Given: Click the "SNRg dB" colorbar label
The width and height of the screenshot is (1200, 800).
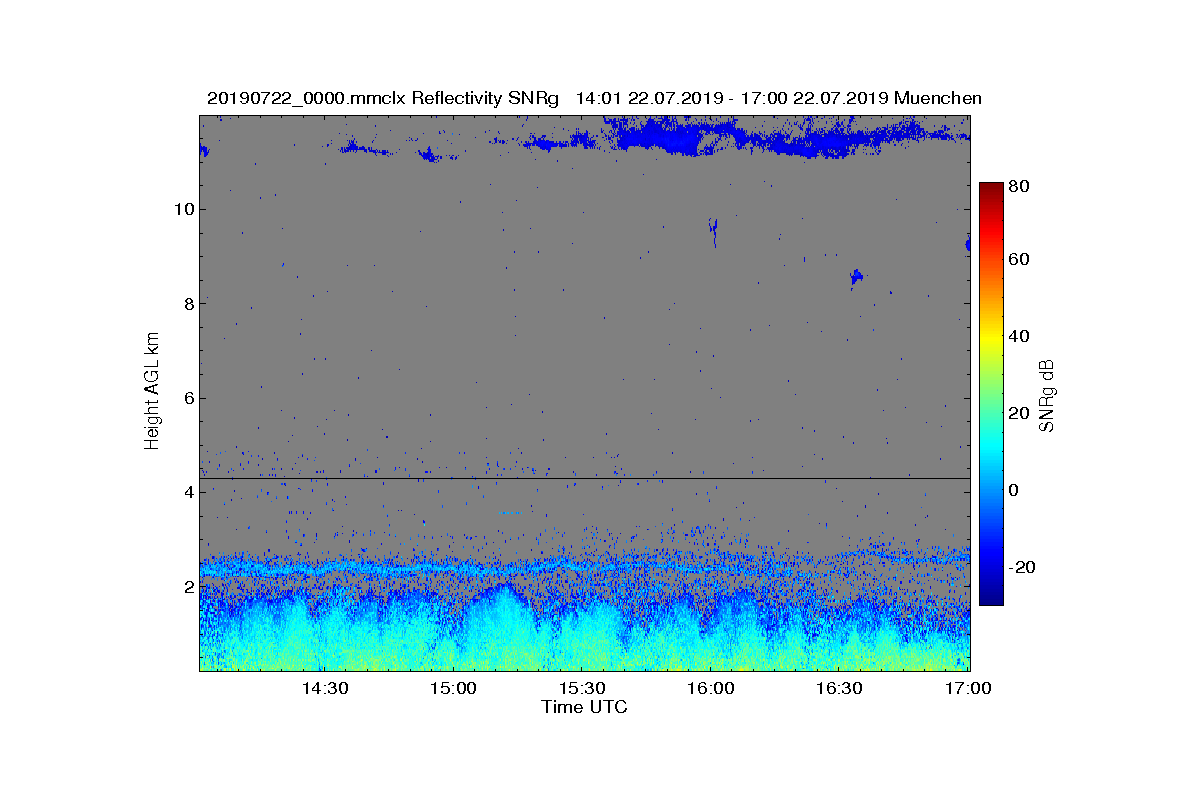Looking at the screenshot, I should (x=1047, y=395).
